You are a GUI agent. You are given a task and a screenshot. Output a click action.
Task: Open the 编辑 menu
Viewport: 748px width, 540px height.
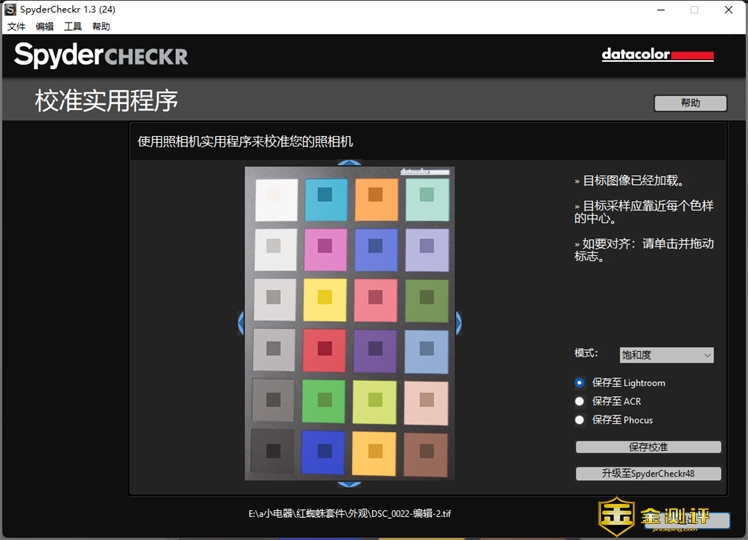click(45, 27)
